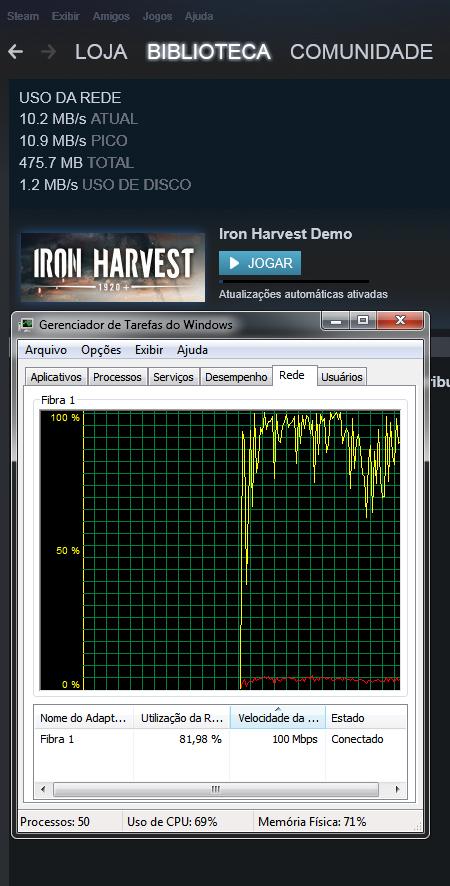450x886 pixels.
Task: Click the adapter list horizontal scrollbar thumb
Action: pyautogui.click(x=215, y=789)
